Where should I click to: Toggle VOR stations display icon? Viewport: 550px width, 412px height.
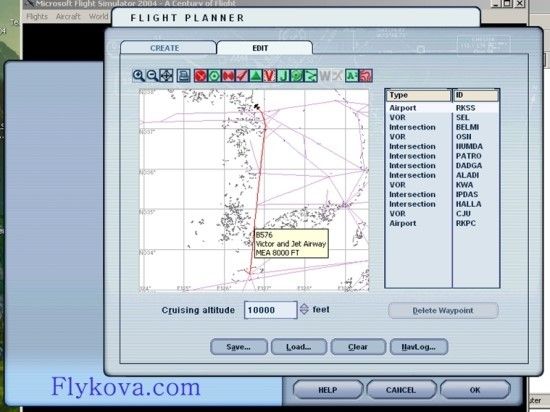click(214, 75)
